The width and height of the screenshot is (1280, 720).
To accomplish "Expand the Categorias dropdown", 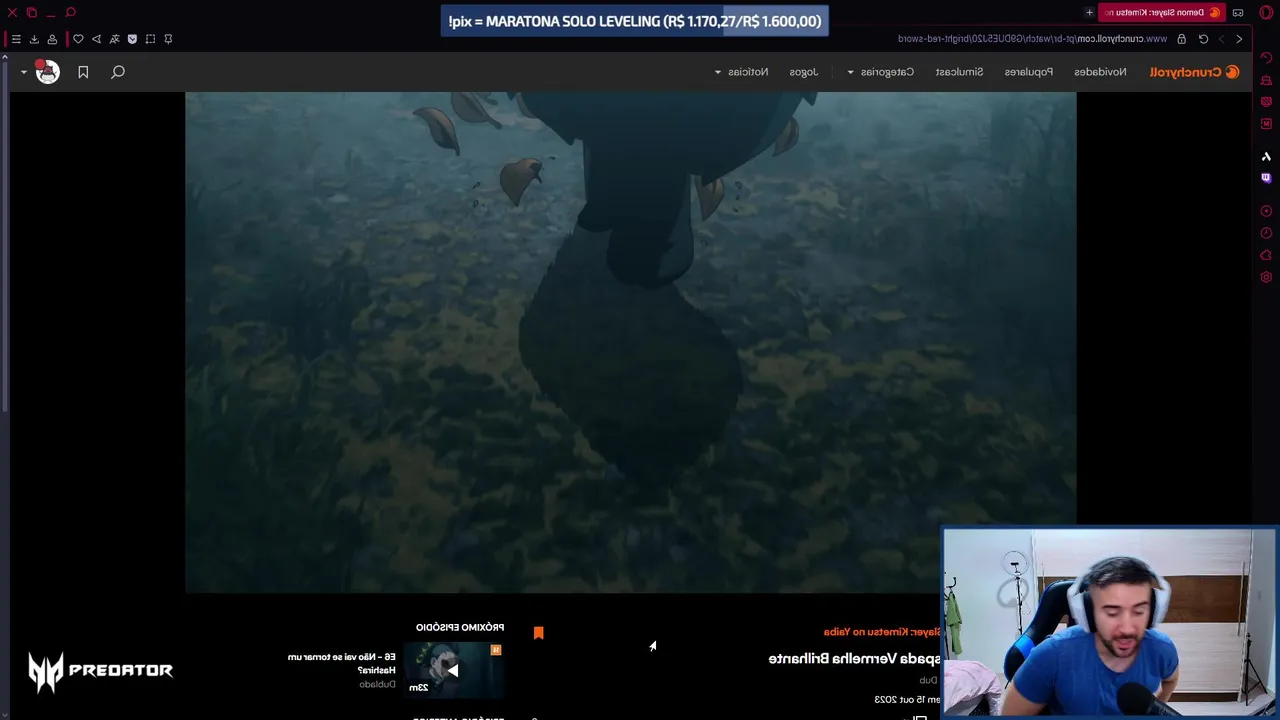I will [x=880, y=72].
